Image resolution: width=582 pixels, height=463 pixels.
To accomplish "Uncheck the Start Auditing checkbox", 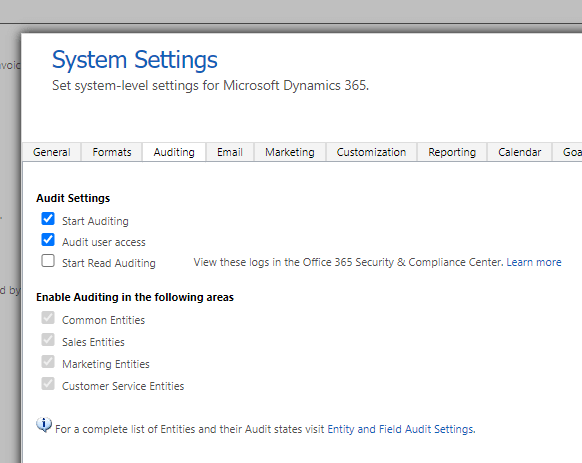I will (x=48, y=219).
